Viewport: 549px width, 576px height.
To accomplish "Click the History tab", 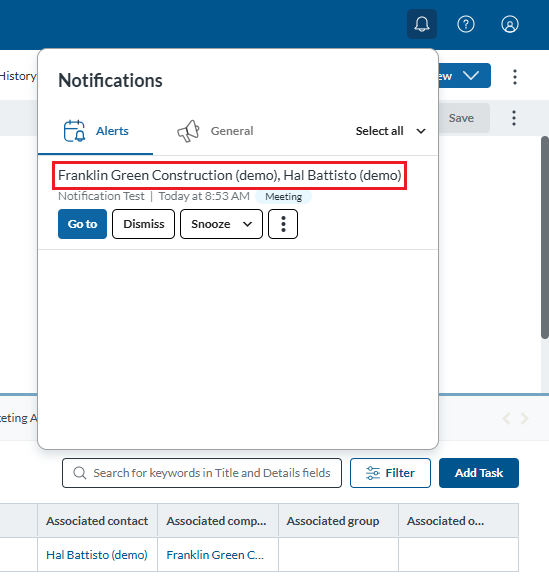I will (x=18, y=76).
